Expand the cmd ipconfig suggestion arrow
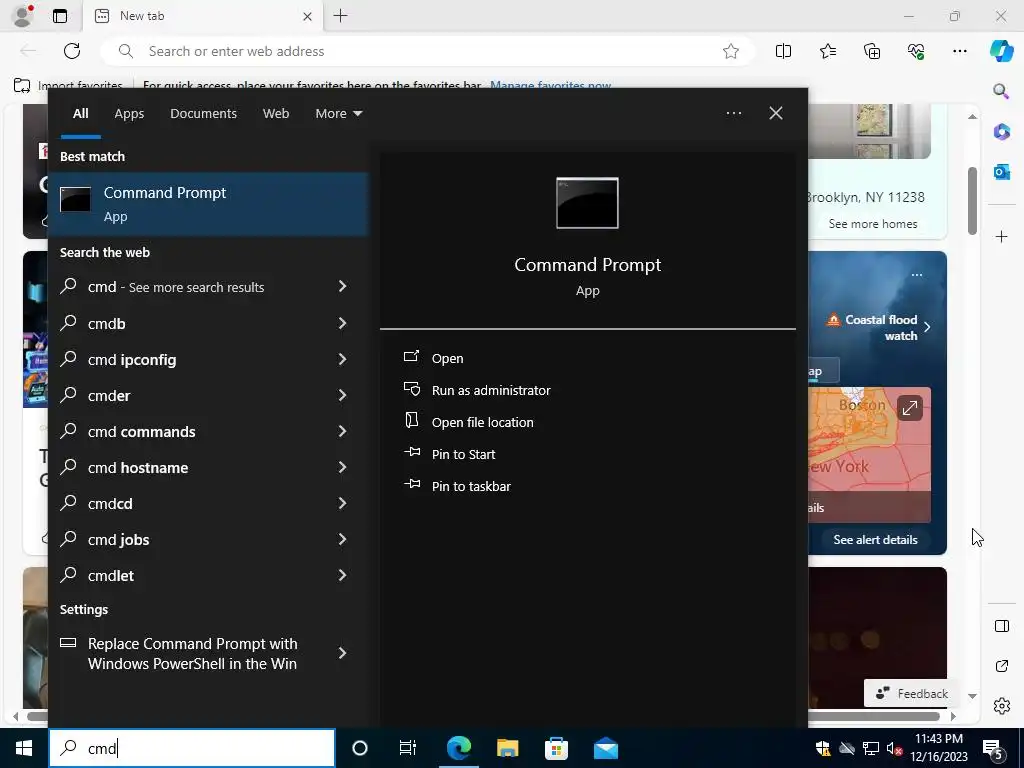Image resolution: width=1024 pixels, height=768 pixels. (342, 359)
